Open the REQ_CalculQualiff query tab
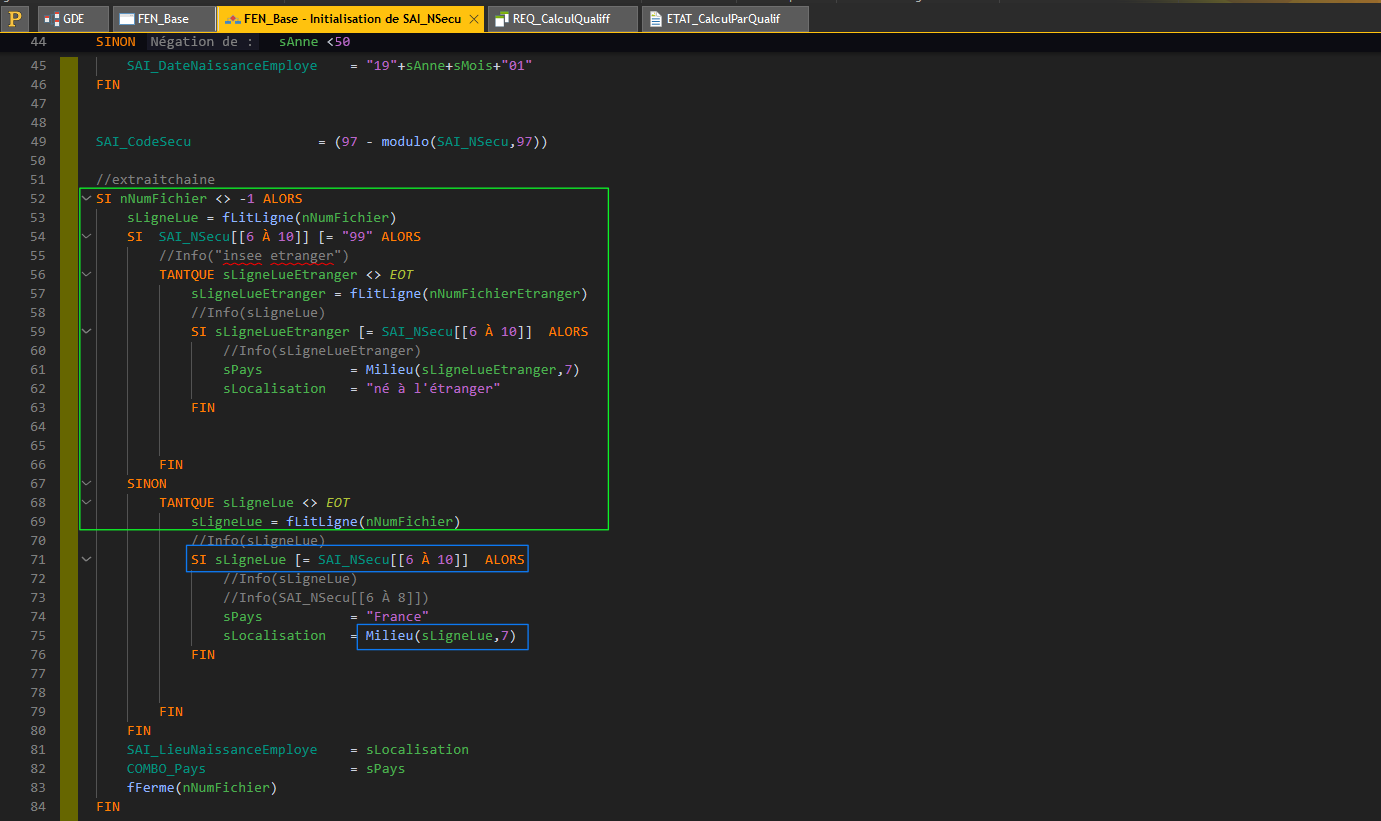 click(564, 19)
